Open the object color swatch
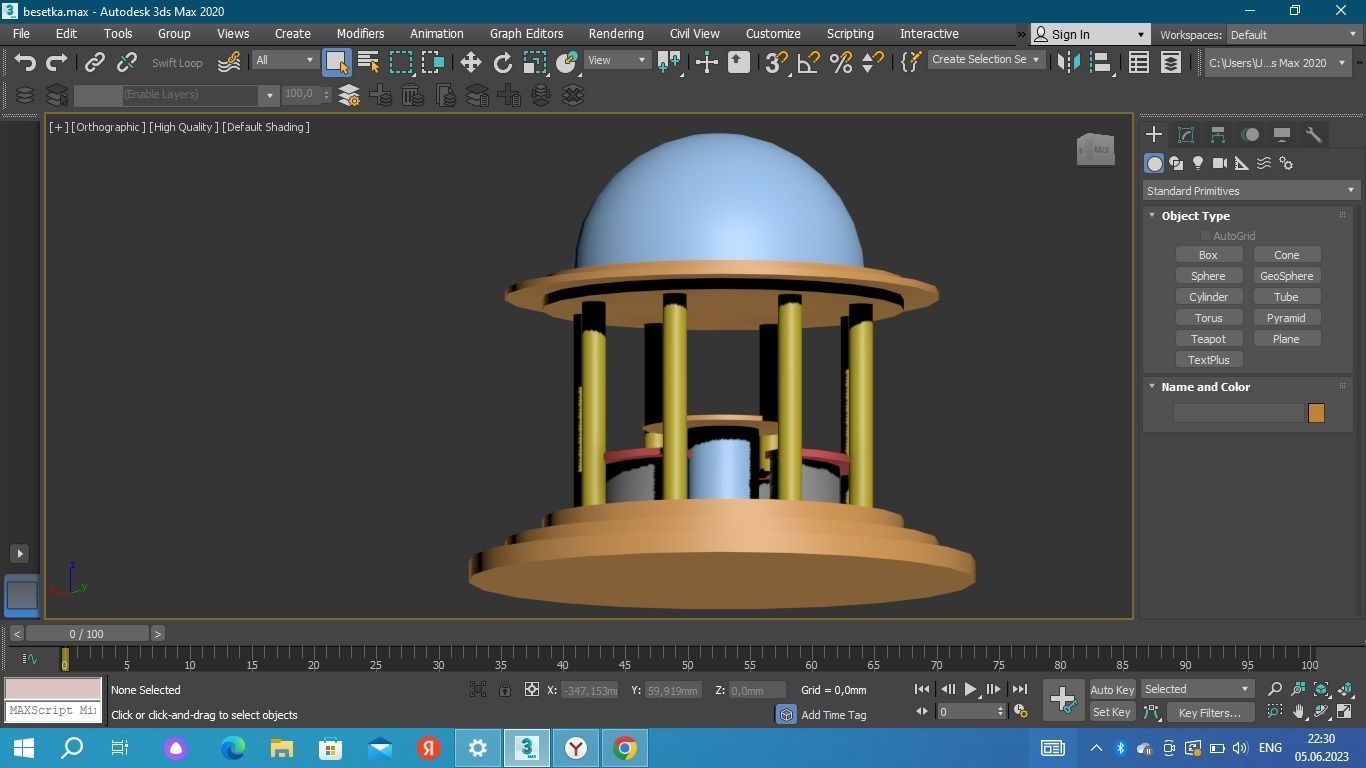This screenshot has height=768, width=1366. [1316, 413]
